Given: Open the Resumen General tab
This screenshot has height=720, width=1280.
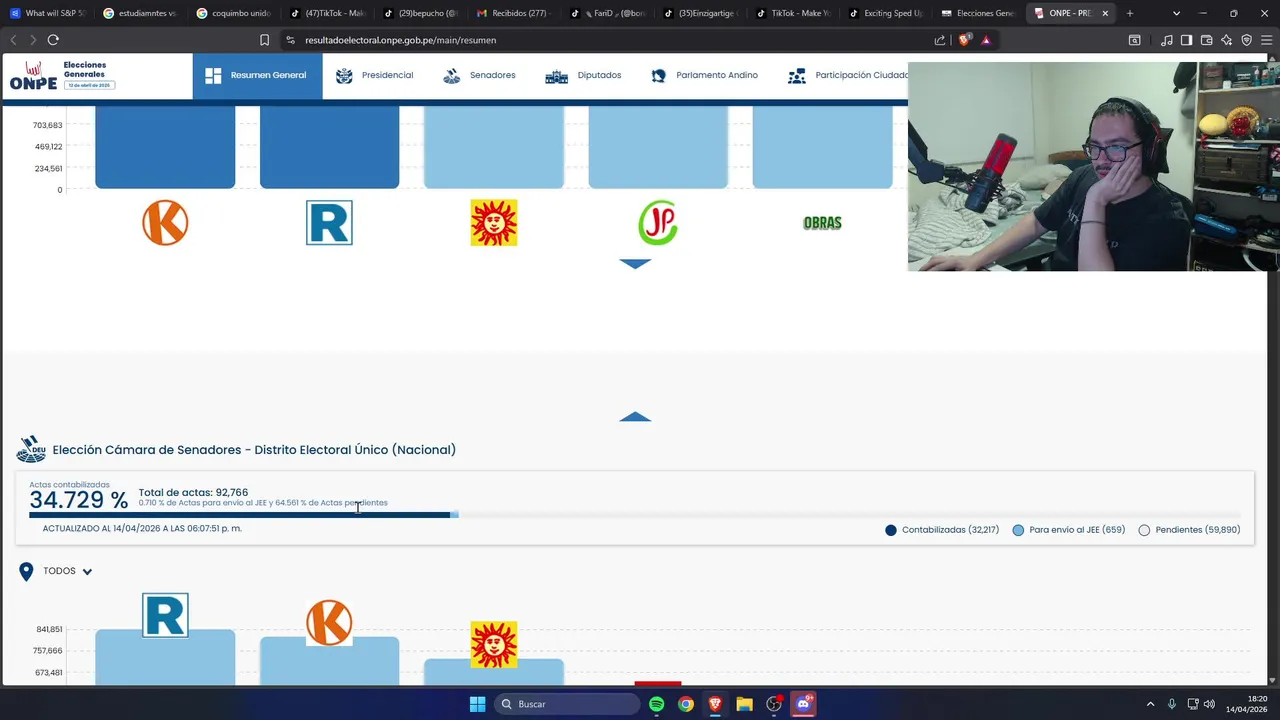Looking at the screenshot, I should 257,75.
